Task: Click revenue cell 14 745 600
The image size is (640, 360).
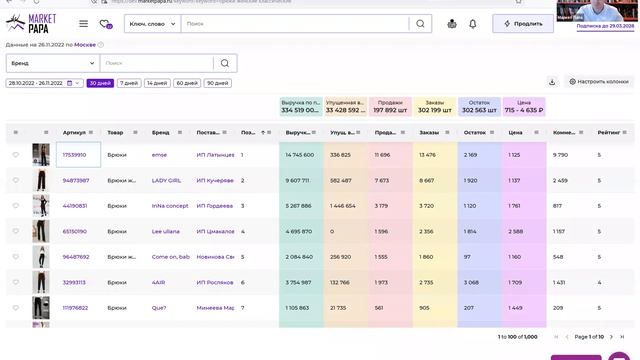Action: point(300,155)
